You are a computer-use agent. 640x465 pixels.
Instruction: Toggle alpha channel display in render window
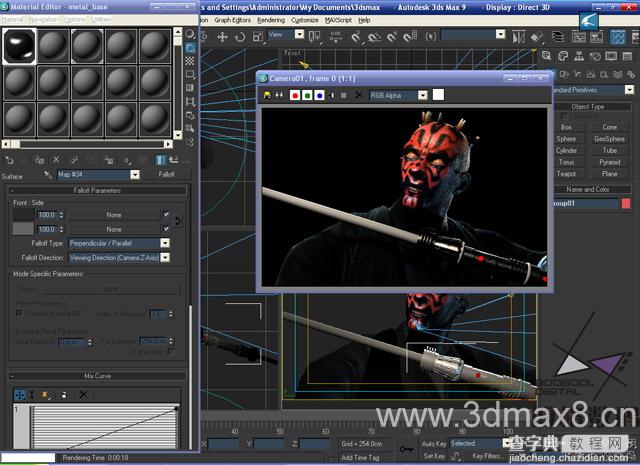point(331,95)
